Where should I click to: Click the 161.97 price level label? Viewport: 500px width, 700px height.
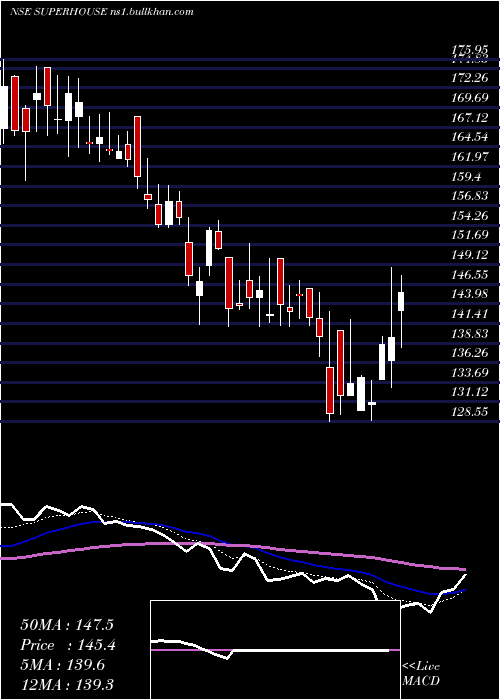coord(470,157)
